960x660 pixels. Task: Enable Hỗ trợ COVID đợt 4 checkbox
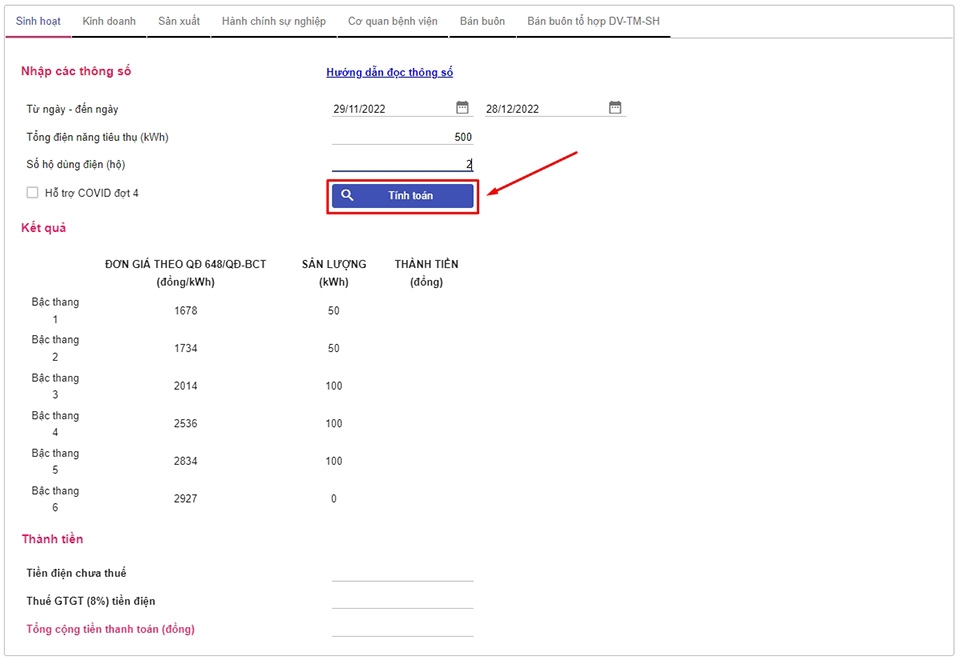(x=33, y=193)
